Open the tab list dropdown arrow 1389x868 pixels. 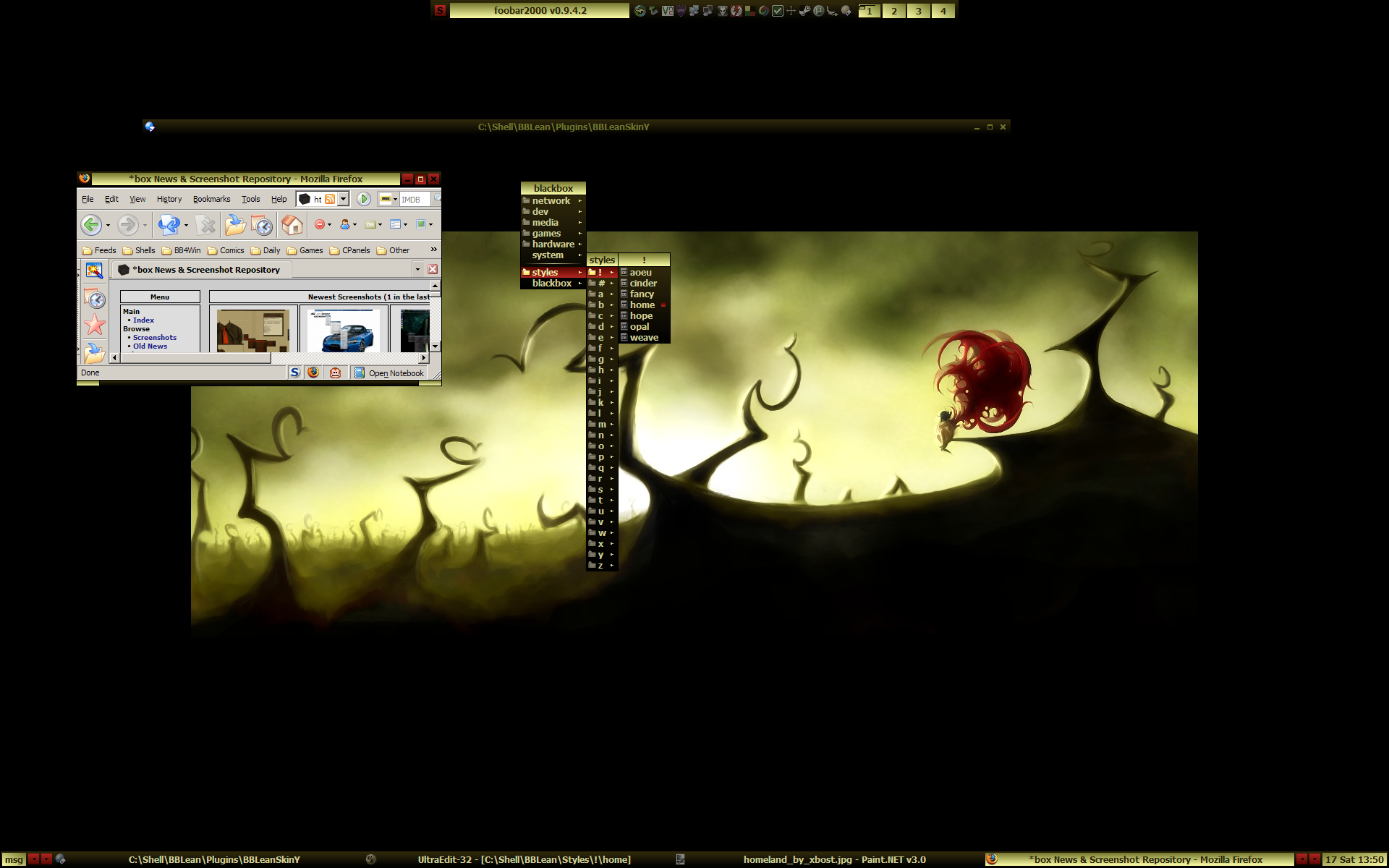click(x=417, y=269)
